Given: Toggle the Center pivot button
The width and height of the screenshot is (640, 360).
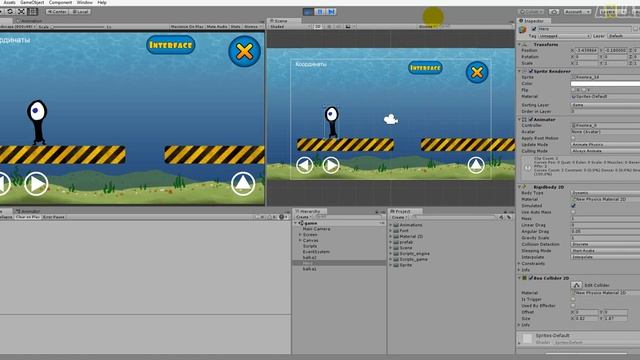Looking at the screenshot, I should tap(57, 11).
